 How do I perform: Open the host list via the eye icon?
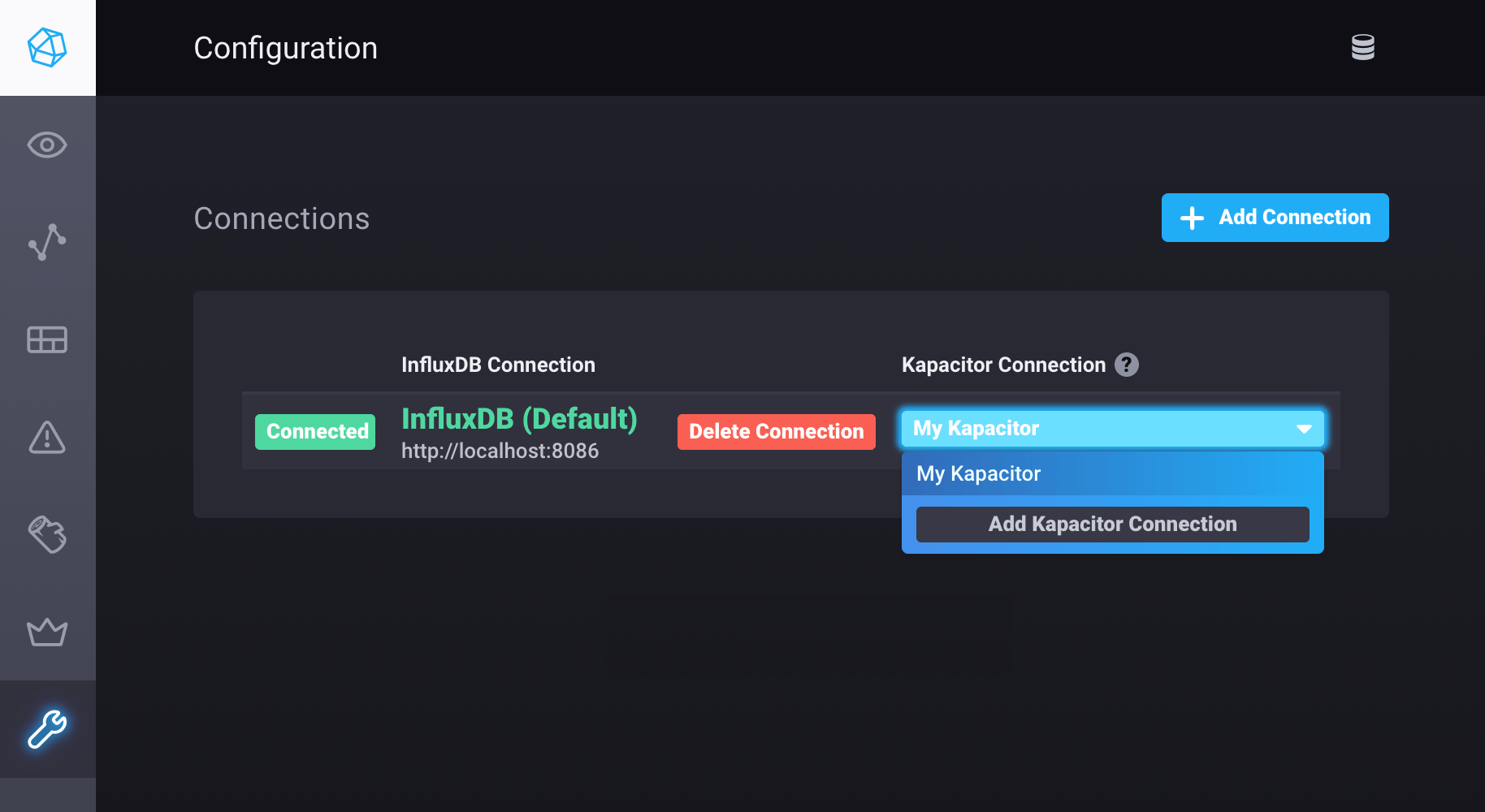47,145
